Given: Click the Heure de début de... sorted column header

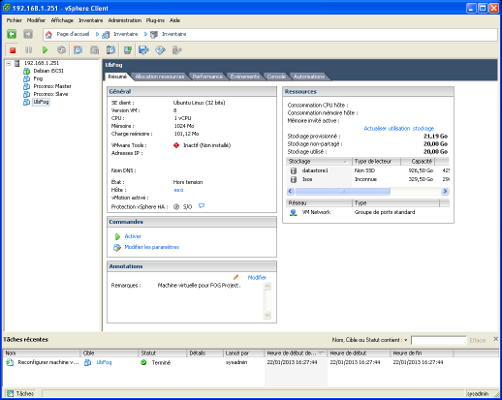Looking at the screenshot, I should (296, 353).
